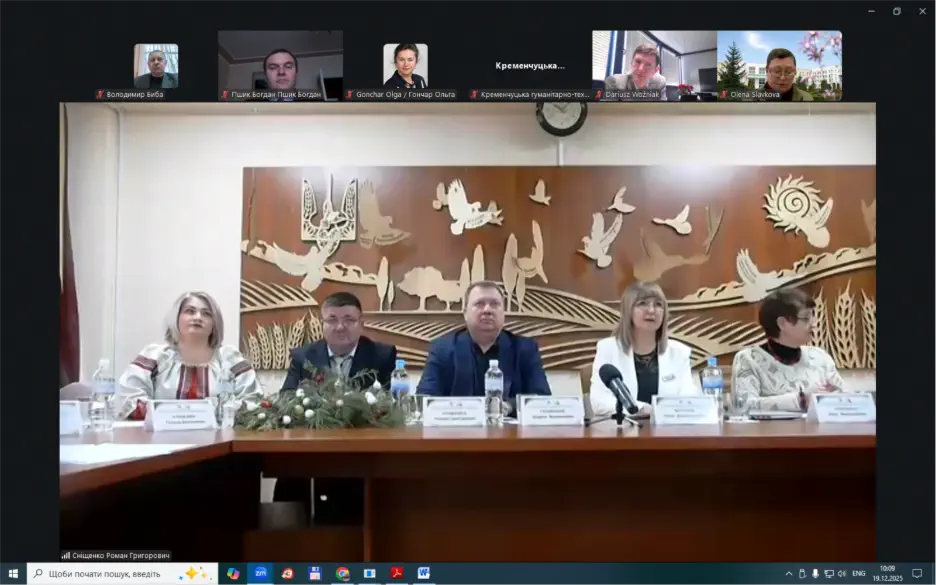Viewport: 936px width, 585px height.
Task: Open the notification center icon
Action: click(x=917, y=574)
